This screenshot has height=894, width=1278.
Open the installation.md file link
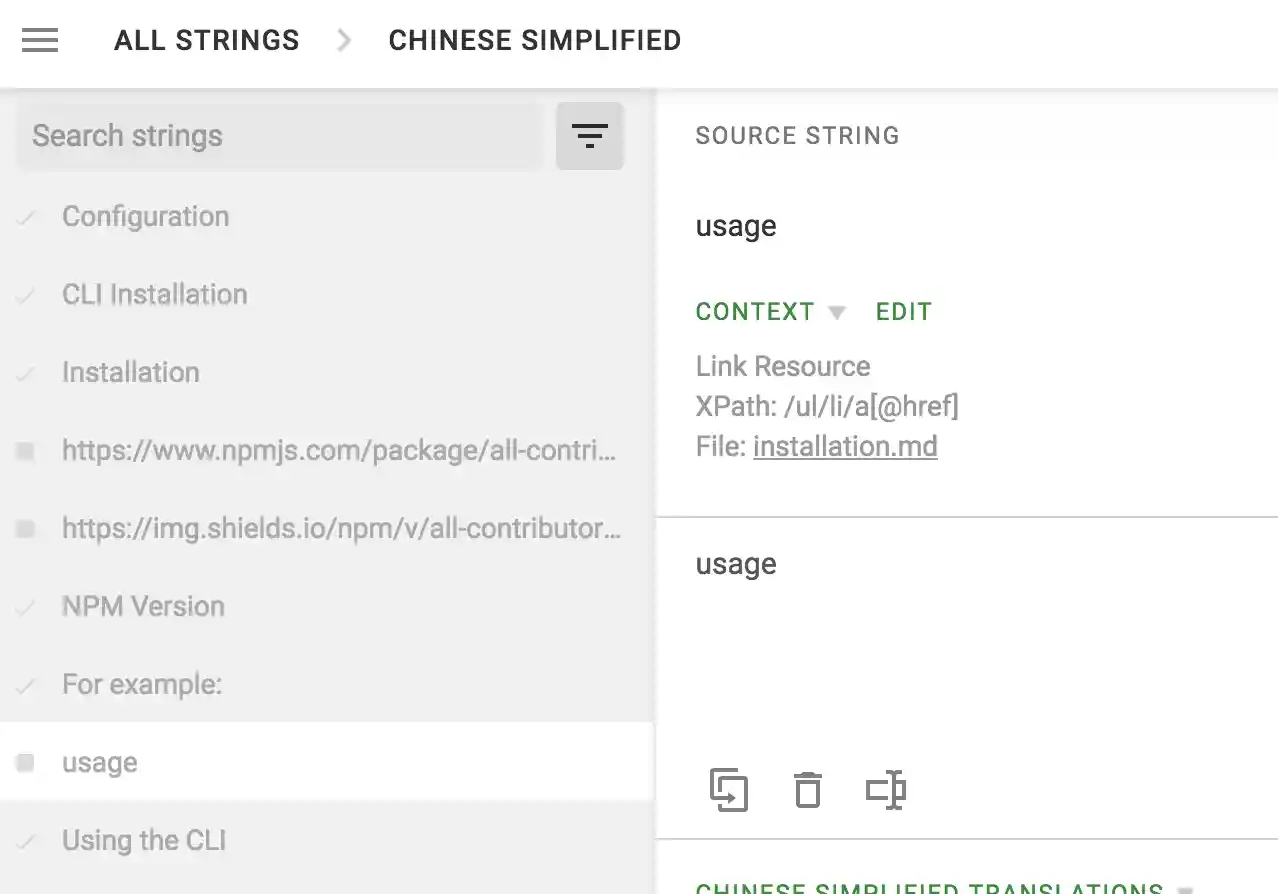coord(845,446)
